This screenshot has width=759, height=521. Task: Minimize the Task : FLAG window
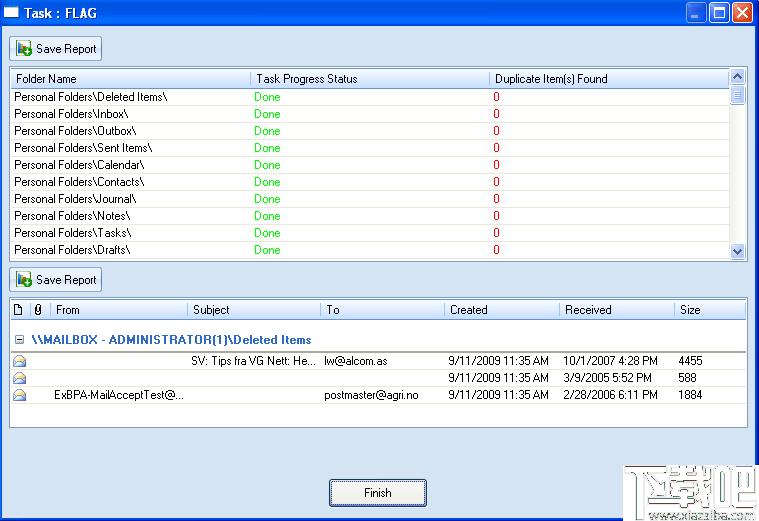pyautogui.click(x=695, y=13)
